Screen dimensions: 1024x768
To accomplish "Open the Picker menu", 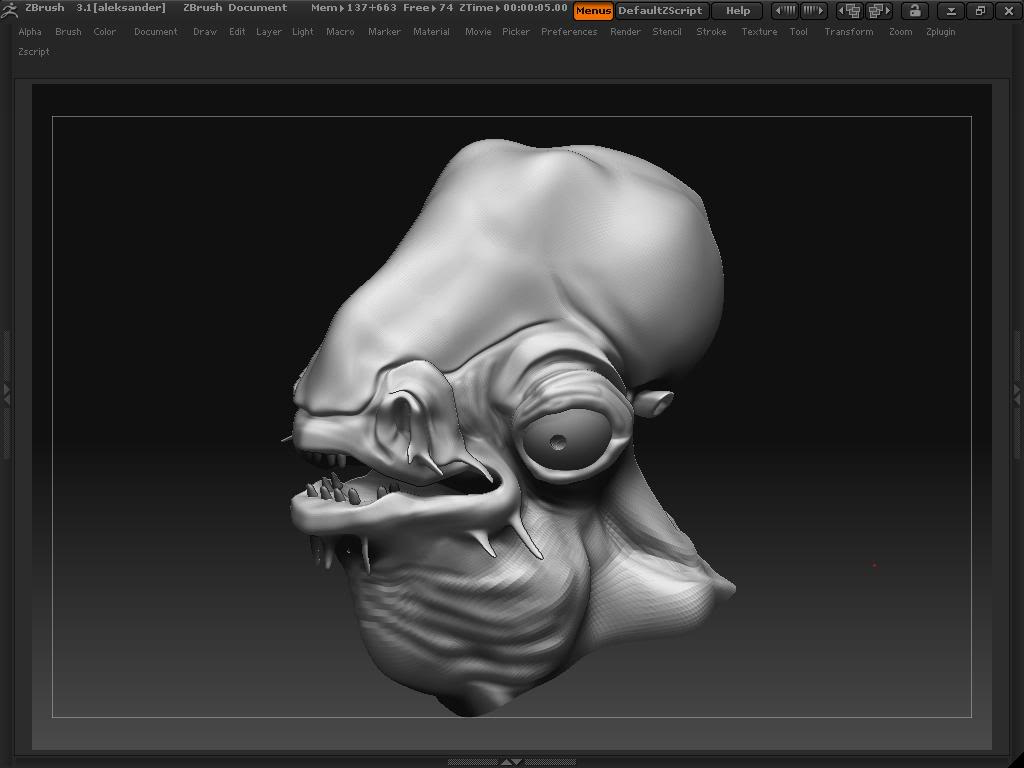I will (516, 31).
